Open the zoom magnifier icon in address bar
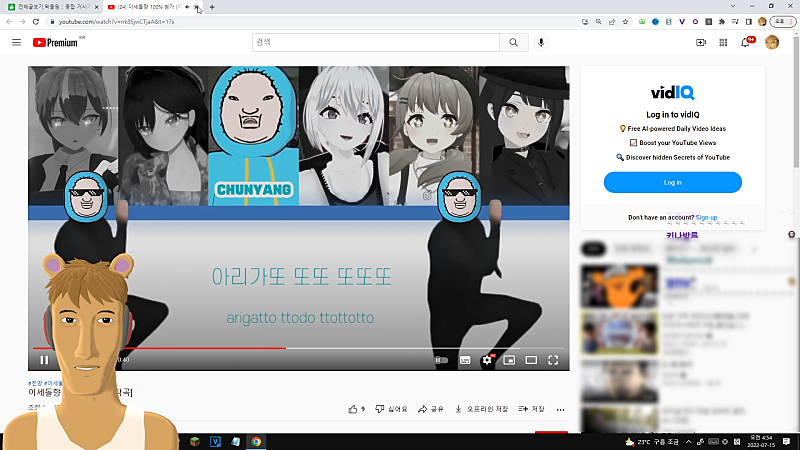 click(x=598, y=22)
